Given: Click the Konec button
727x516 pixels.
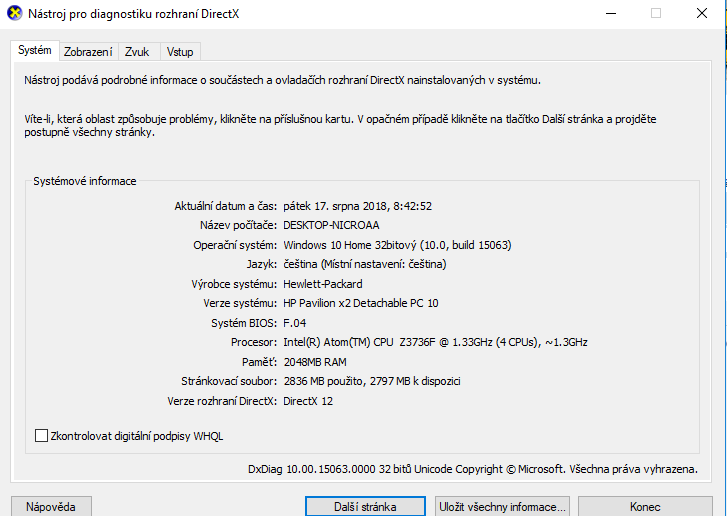Looking at the screenshot, I should (x=645, y=506).
